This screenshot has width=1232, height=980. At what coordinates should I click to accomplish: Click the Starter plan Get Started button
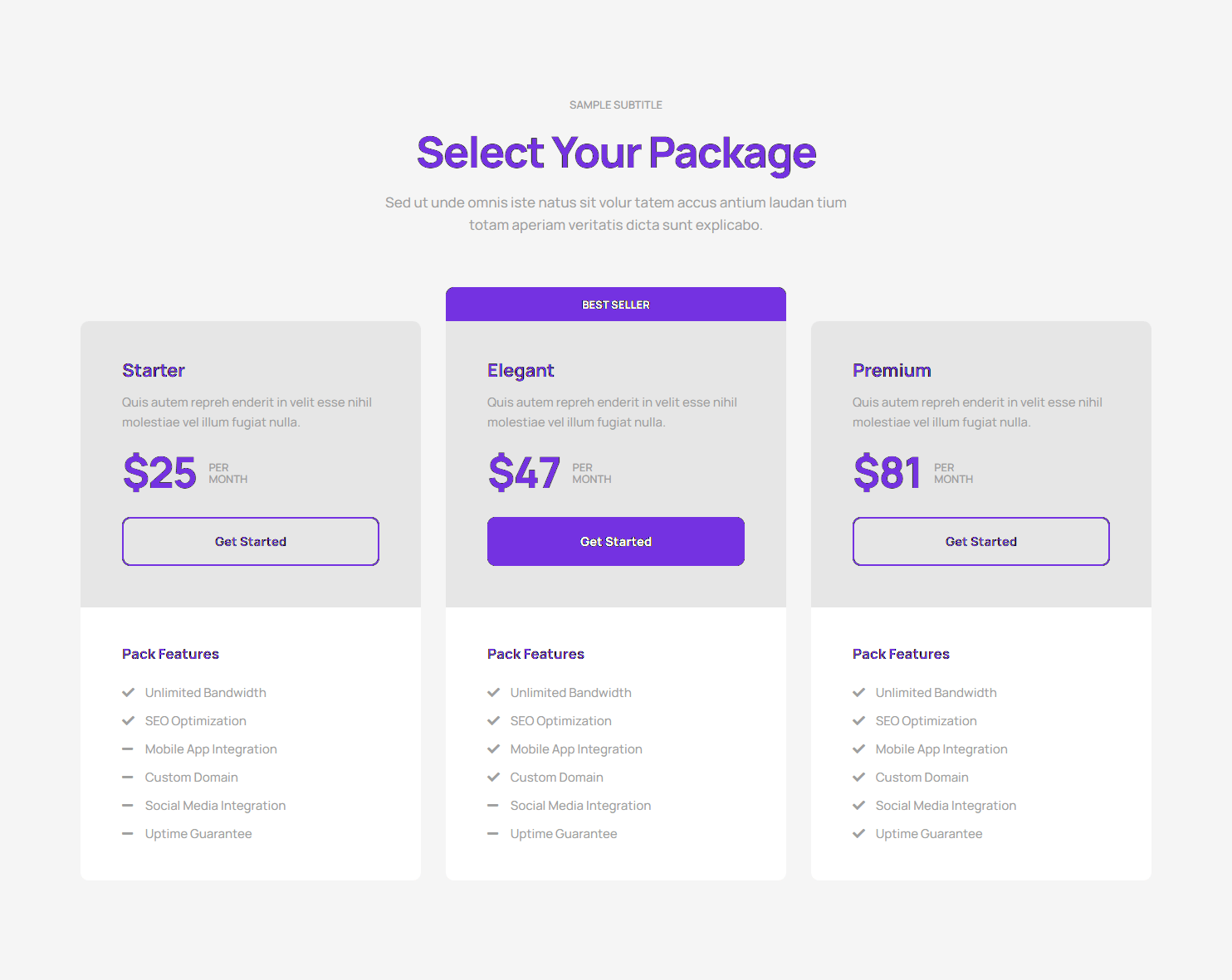pyautogui.click(x=251, y=542)
